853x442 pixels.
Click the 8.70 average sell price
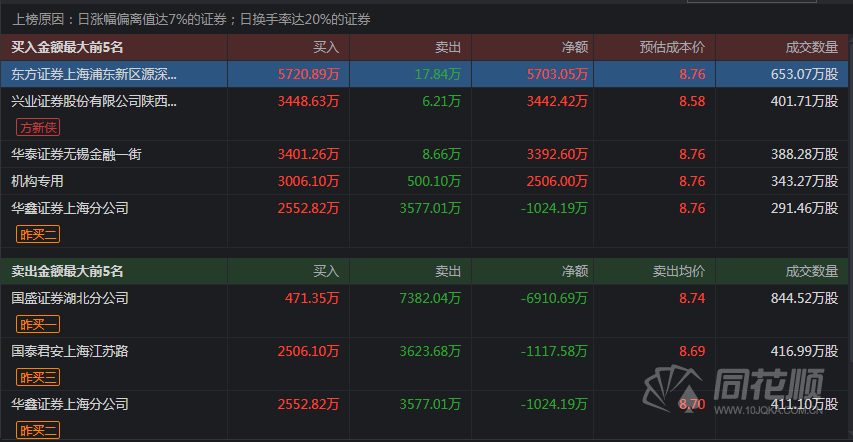point(692,404)
